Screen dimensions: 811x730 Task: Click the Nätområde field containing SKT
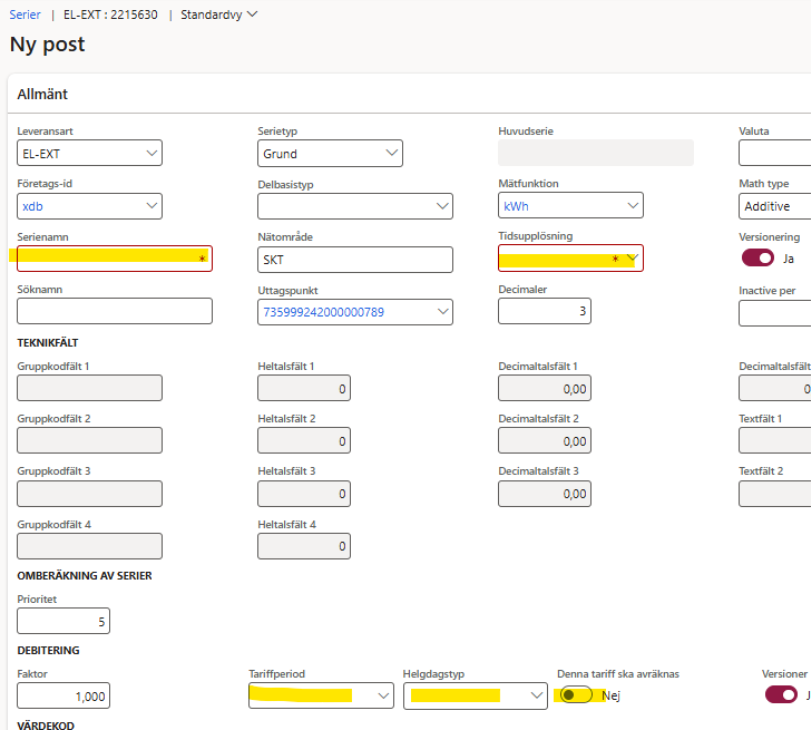click(x=354, y=259)
